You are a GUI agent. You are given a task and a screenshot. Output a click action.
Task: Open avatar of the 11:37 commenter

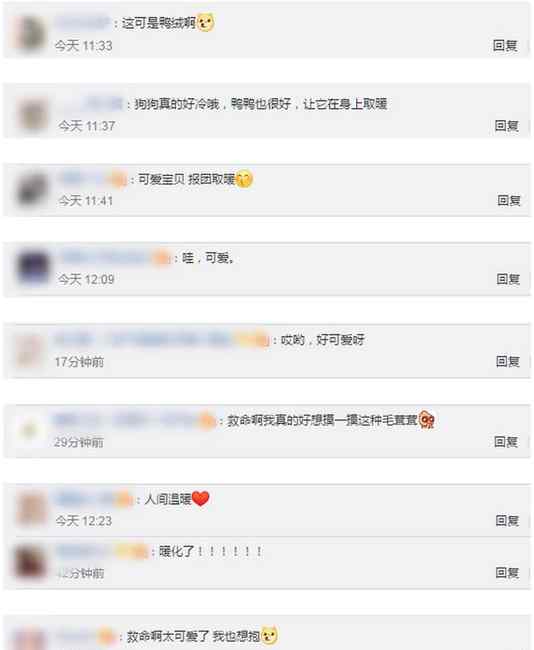[x=32, y=115]
